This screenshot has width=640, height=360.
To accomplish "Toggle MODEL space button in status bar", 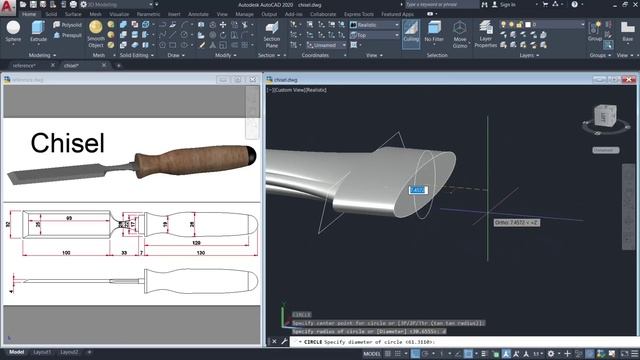I will (x=372, y=354).
